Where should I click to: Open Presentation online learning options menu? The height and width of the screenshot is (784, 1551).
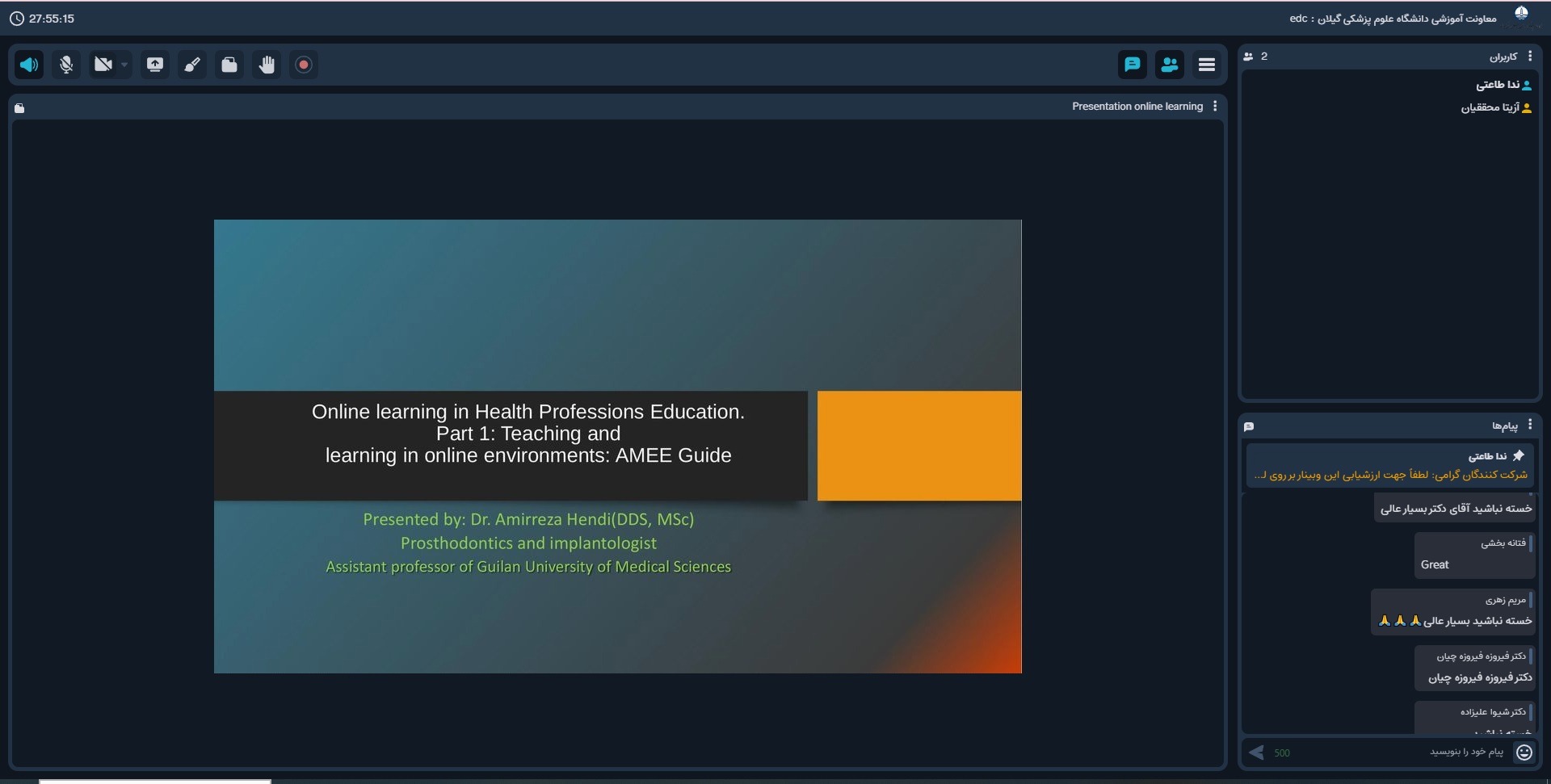(1215, 107)
